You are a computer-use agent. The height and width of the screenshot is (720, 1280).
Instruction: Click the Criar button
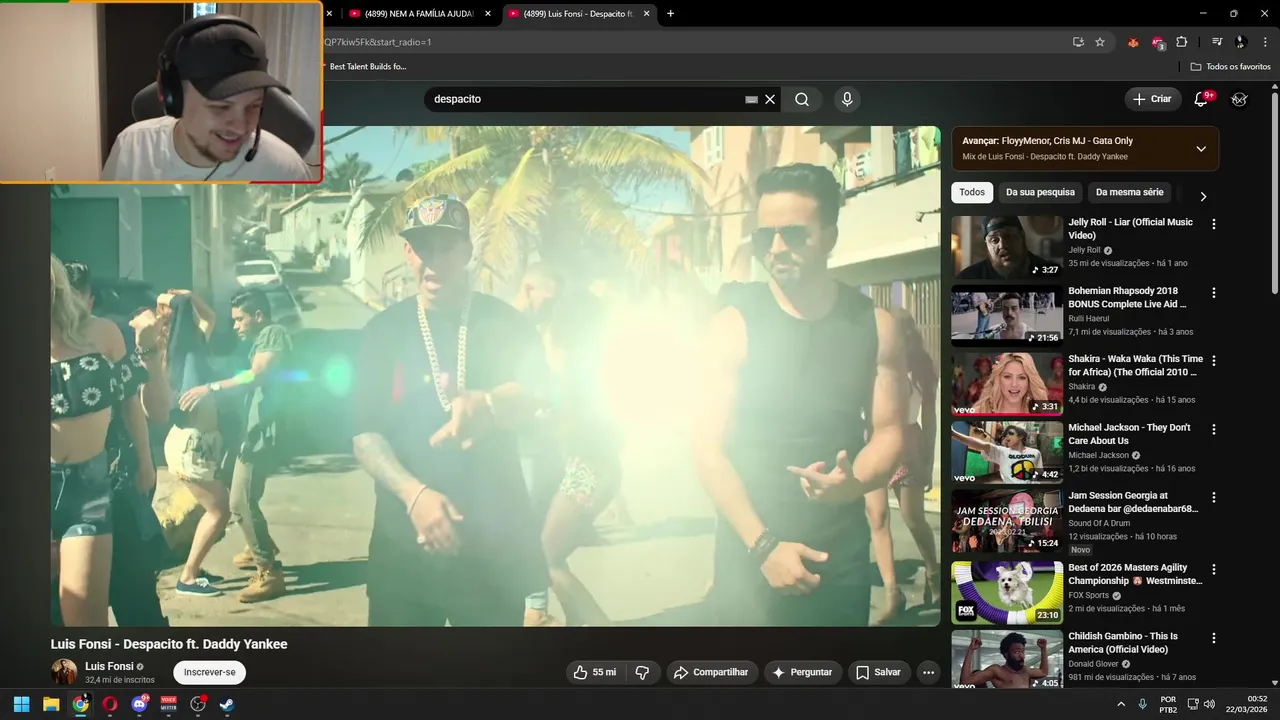pos(1152,99)
